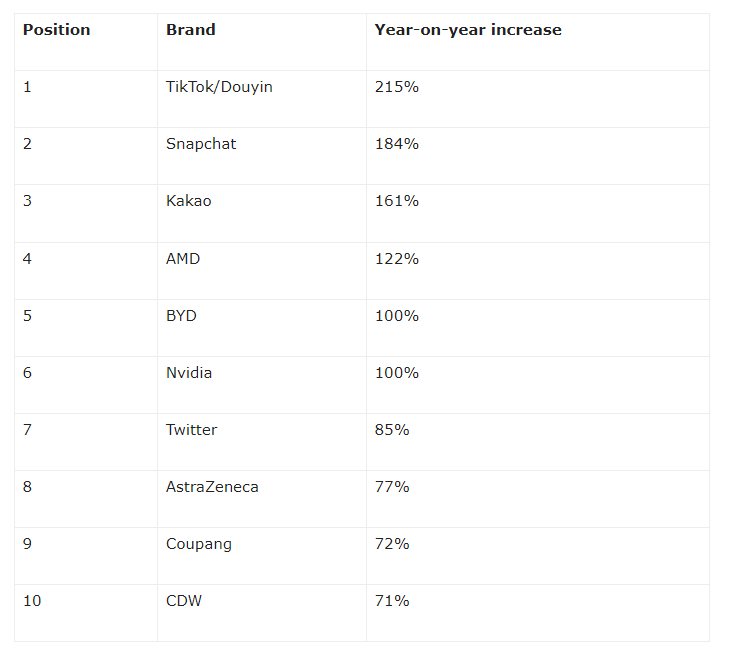This screenshot has height=652, width=739.
Task: Click the 161% increase value
Action: (396, 201)
